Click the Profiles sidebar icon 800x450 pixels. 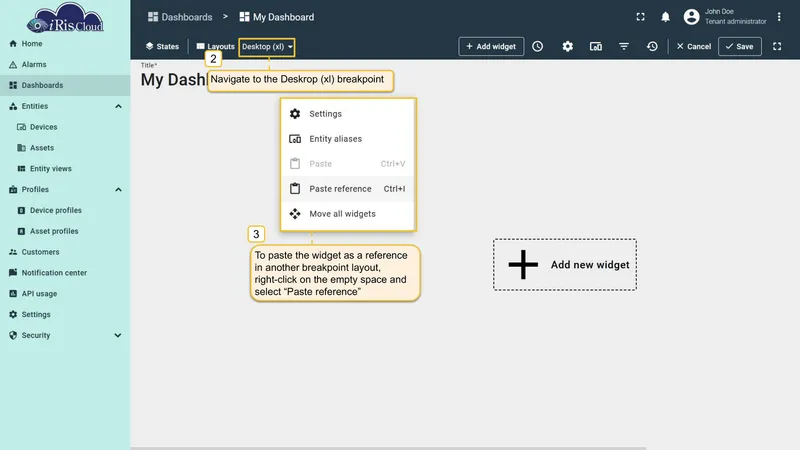coord(13,189)
